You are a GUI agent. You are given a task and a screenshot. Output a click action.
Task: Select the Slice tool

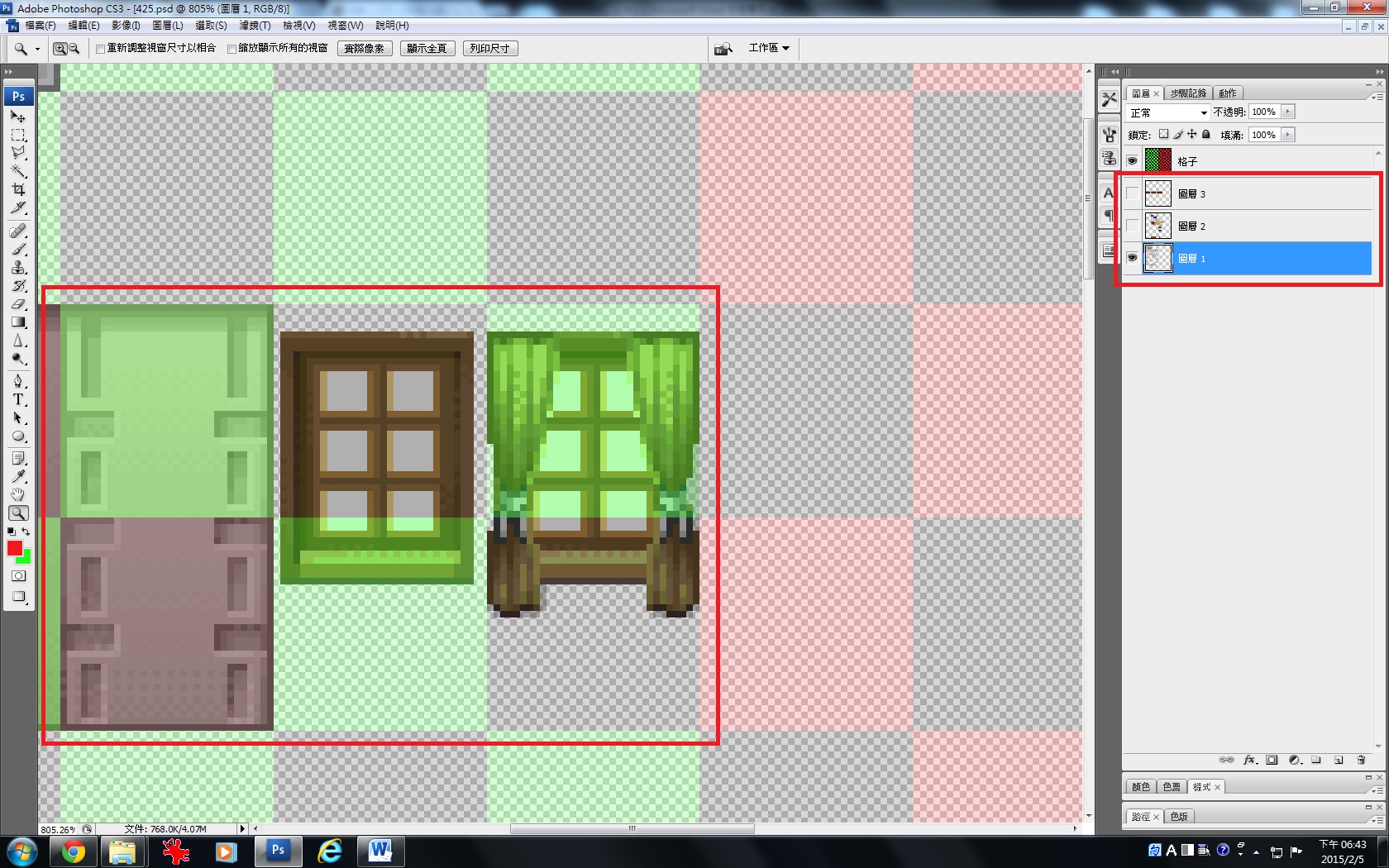point(18,207)
